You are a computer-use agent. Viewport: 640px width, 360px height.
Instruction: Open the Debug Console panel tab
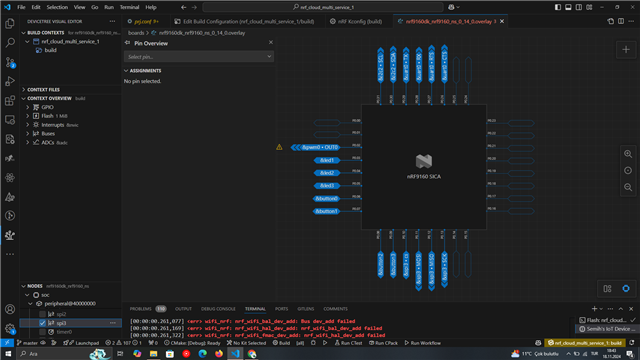click(218, 309)
